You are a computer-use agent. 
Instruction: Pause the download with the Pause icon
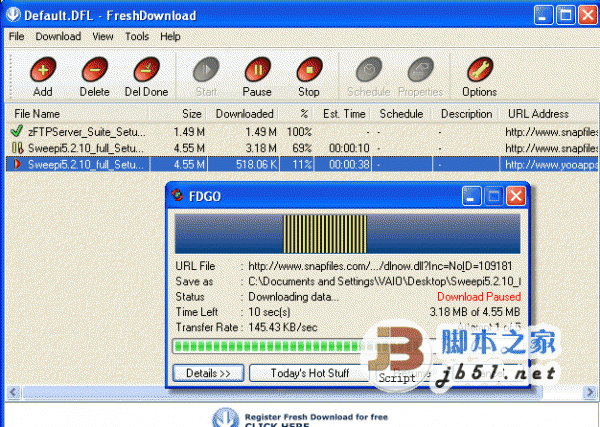(258, 70)
